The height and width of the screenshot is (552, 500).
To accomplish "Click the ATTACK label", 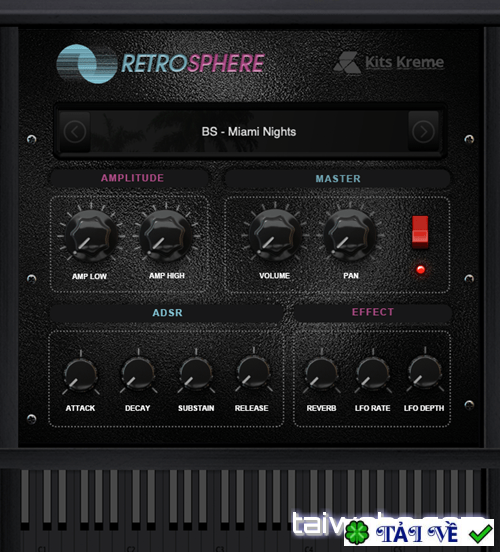I will [x=80, y=408].
